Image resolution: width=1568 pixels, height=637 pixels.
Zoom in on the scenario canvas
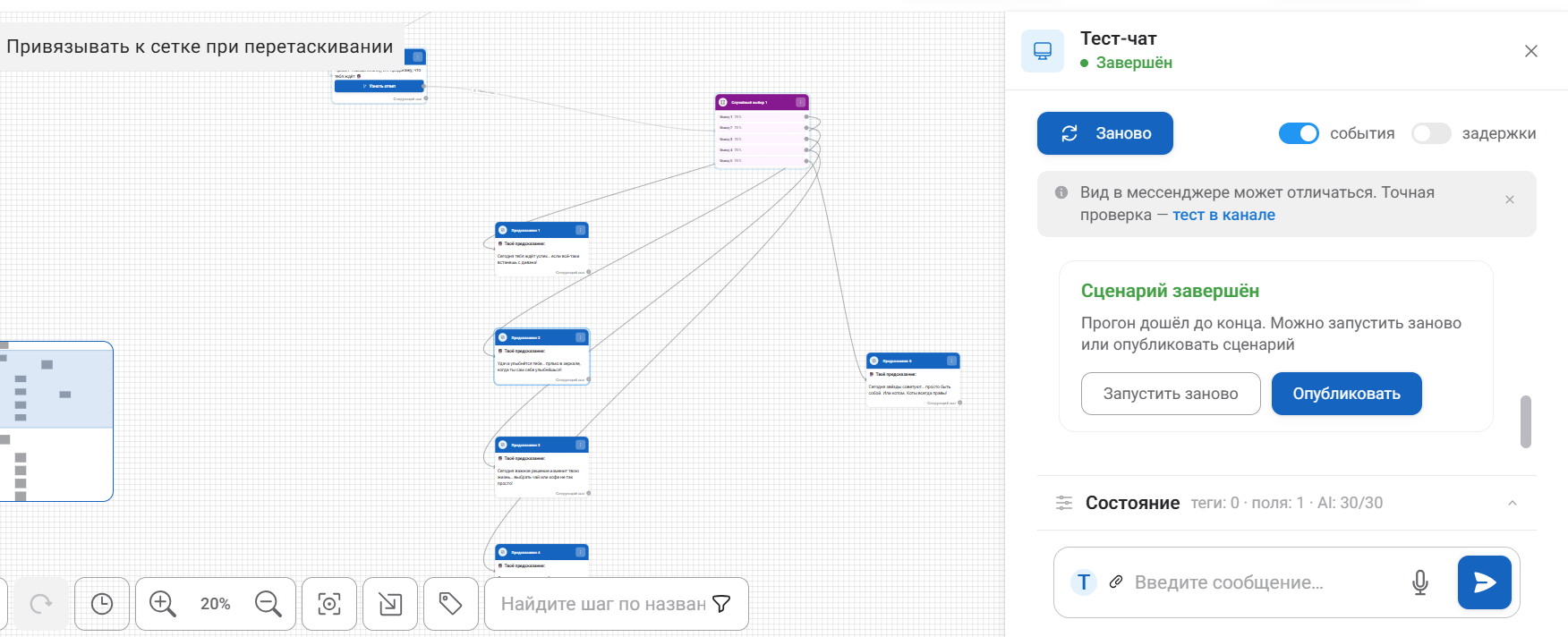click(x=162, y=605)
